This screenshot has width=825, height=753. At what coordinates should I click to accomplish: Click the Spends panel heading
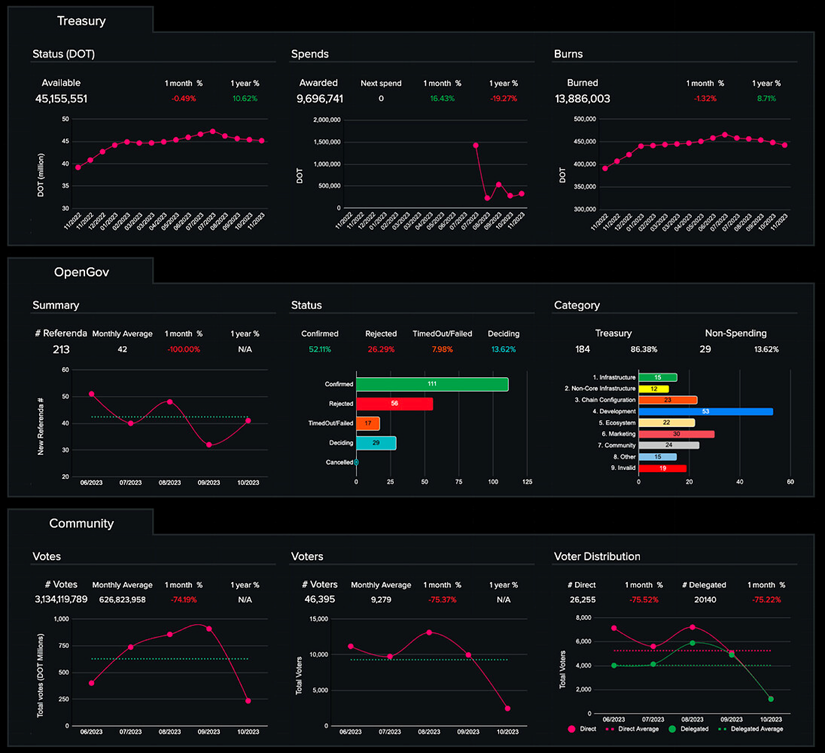[310, 54]
